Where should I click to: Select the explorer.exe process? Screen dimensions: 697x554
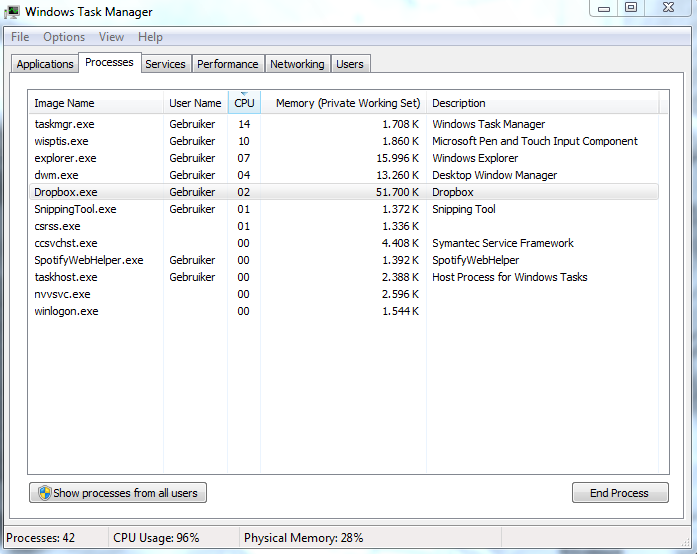tap(344, 158)
